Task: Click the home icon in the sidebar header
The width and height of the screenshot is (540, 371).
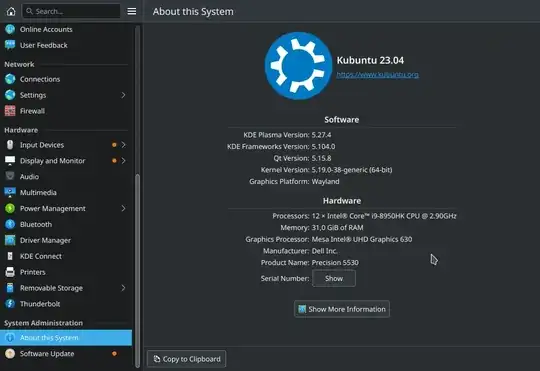Action: [11, 11]
